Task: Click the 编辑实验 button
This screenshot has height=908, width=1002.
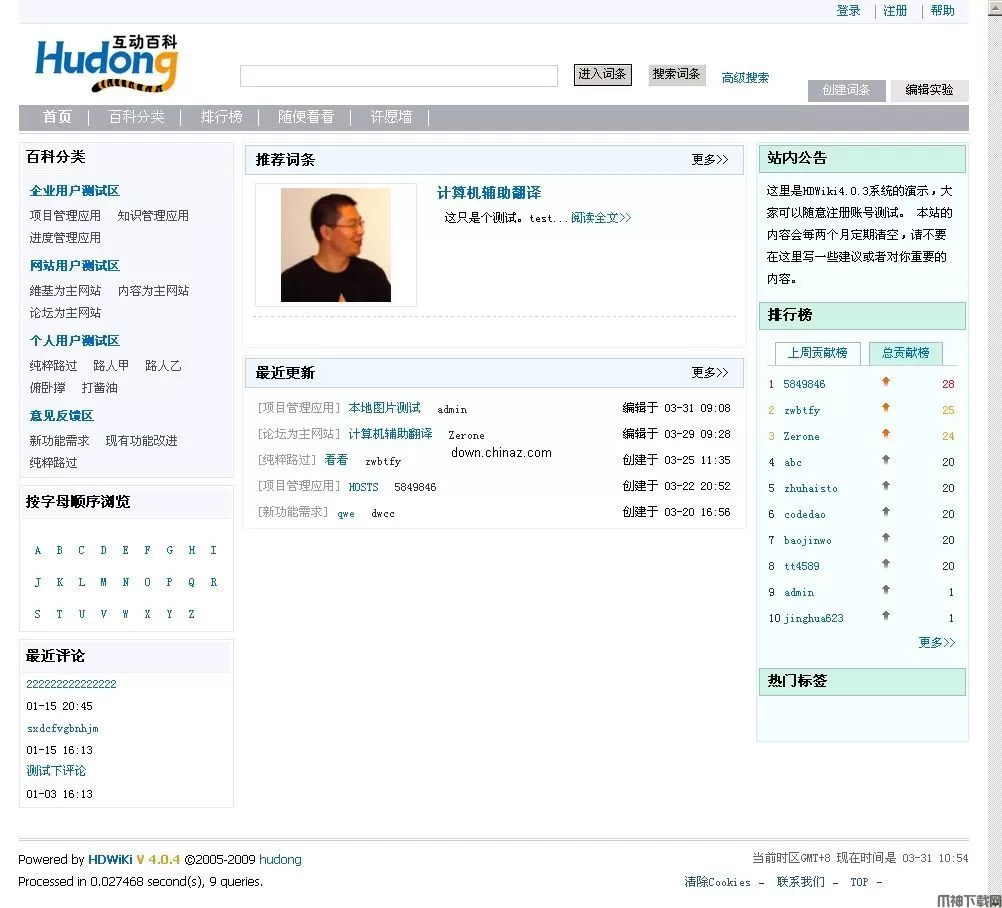Action: [932, 90]
